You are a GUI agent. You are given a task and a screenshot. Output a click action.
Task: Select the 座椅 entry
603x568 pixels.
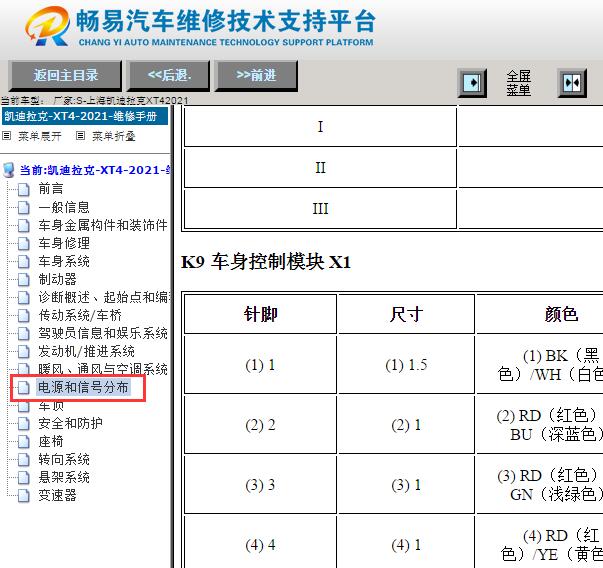51,441
